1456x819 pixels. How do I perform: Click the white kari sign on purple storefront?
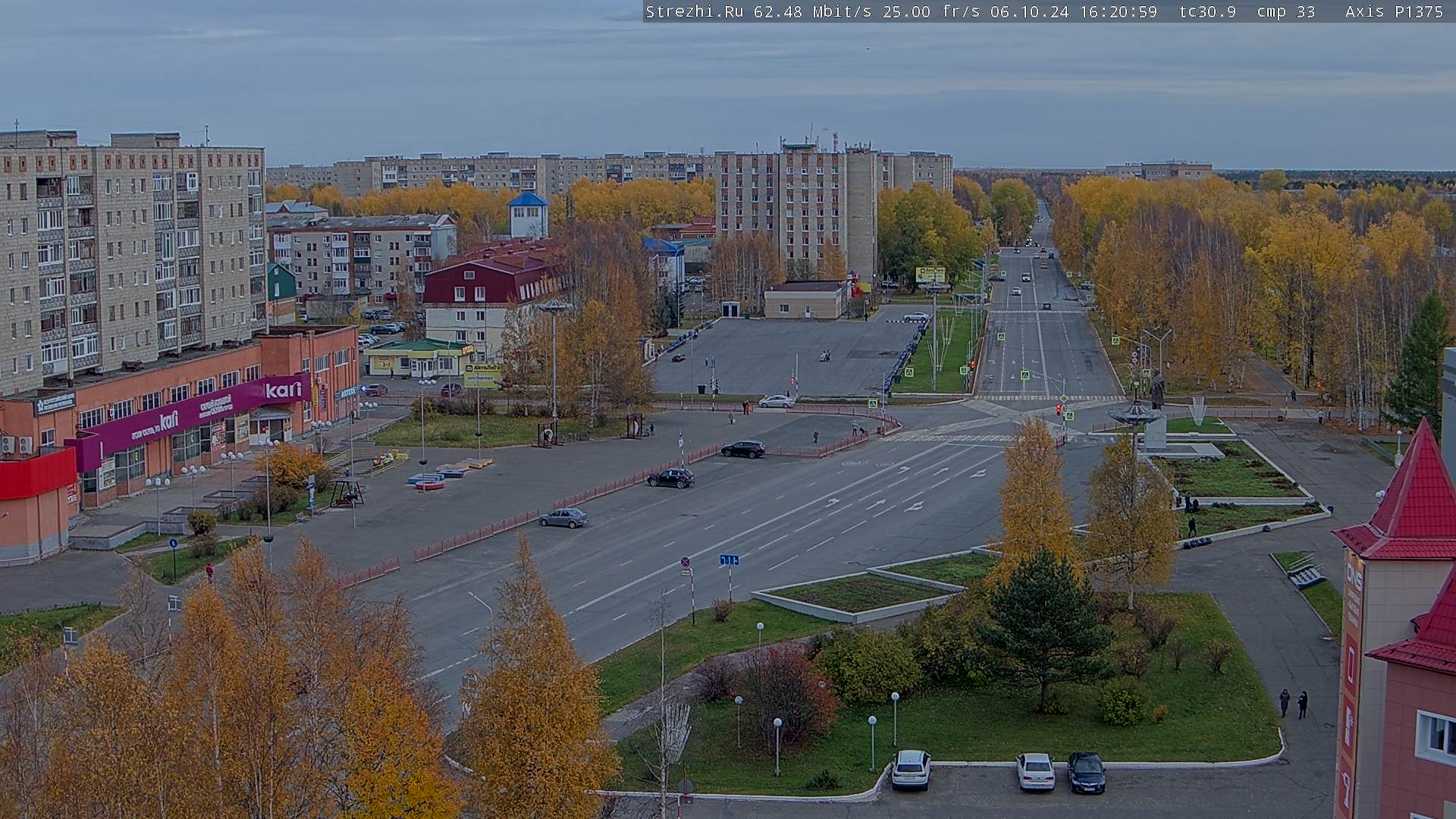coord(284,390)
